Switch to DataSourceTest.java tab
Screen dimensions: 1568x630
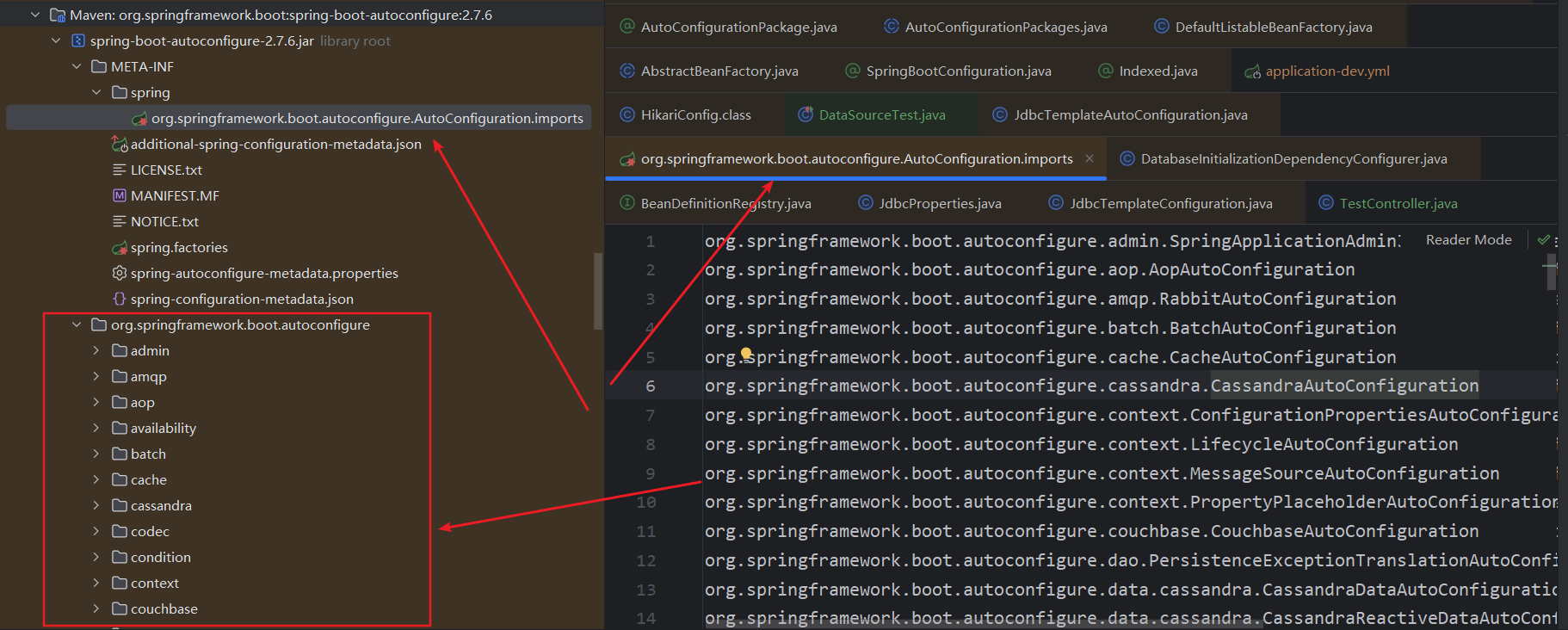click(x=872, y=114)
